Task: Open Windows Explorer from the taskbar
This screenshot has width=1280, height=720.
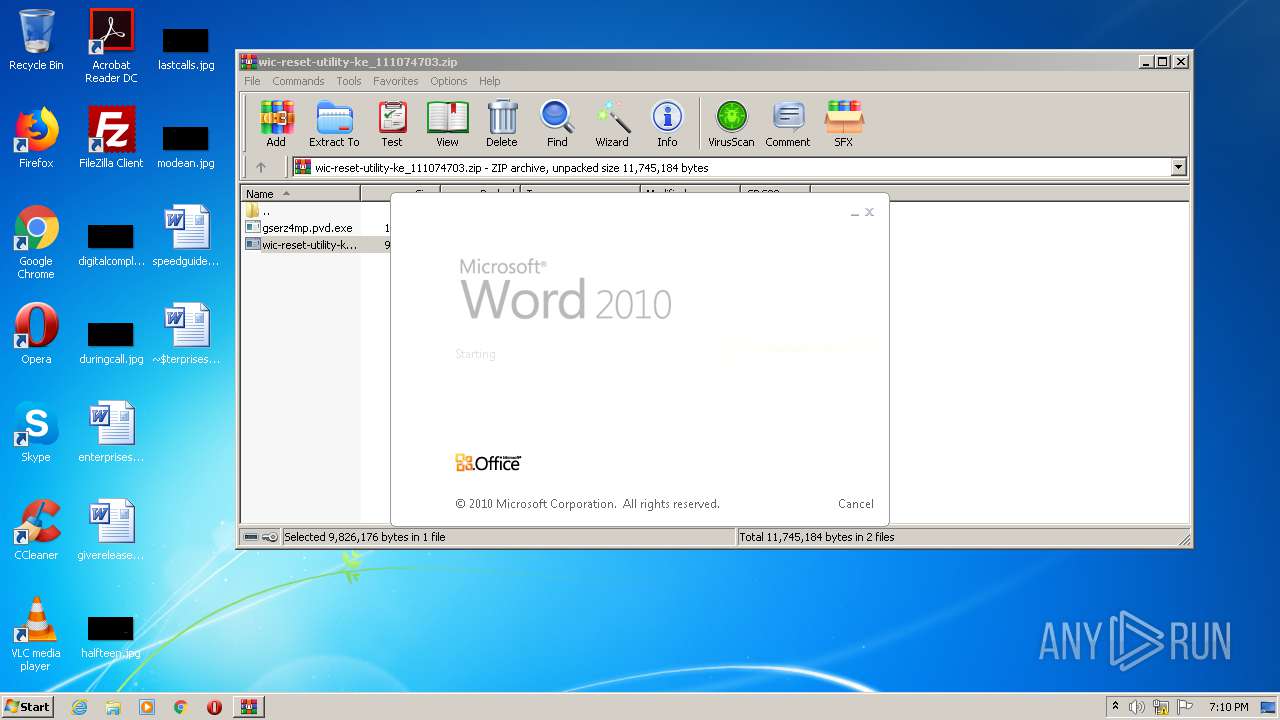Action: coord(113,707)
